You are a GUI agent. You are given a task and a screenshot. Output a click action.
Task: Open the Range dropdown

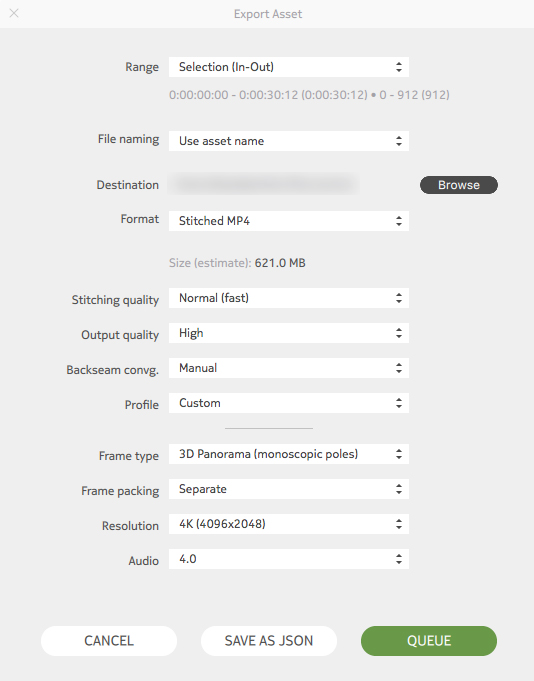289,67
